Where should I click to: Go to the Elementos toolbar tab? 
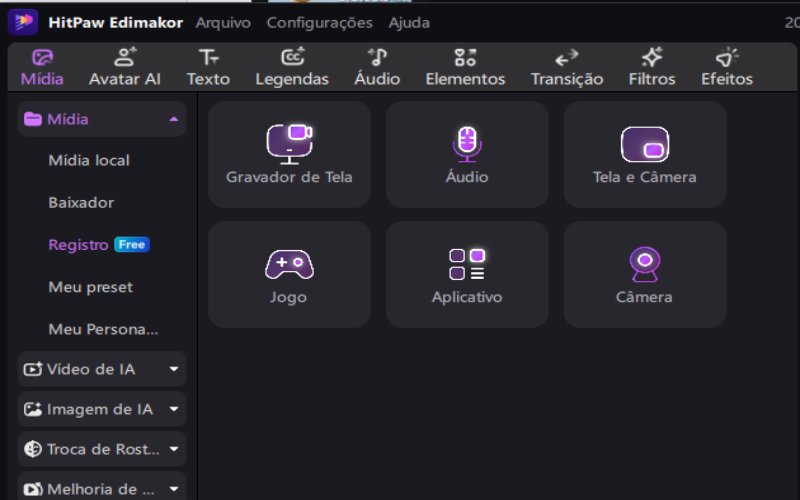point(465,67)
